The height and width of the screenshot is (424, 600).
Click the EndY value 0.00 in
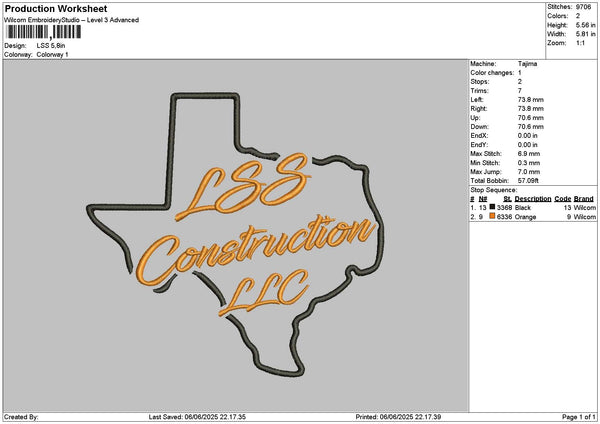click(528, 145)
